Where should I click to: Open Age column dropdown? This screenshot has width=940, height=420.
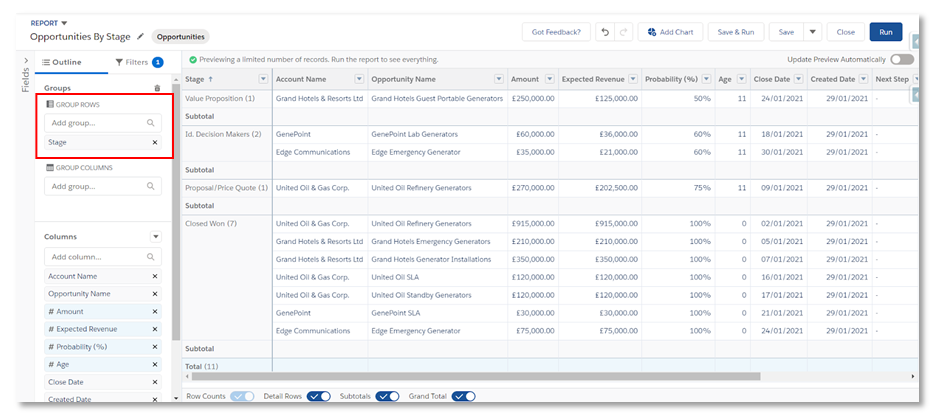click(742, 79)
